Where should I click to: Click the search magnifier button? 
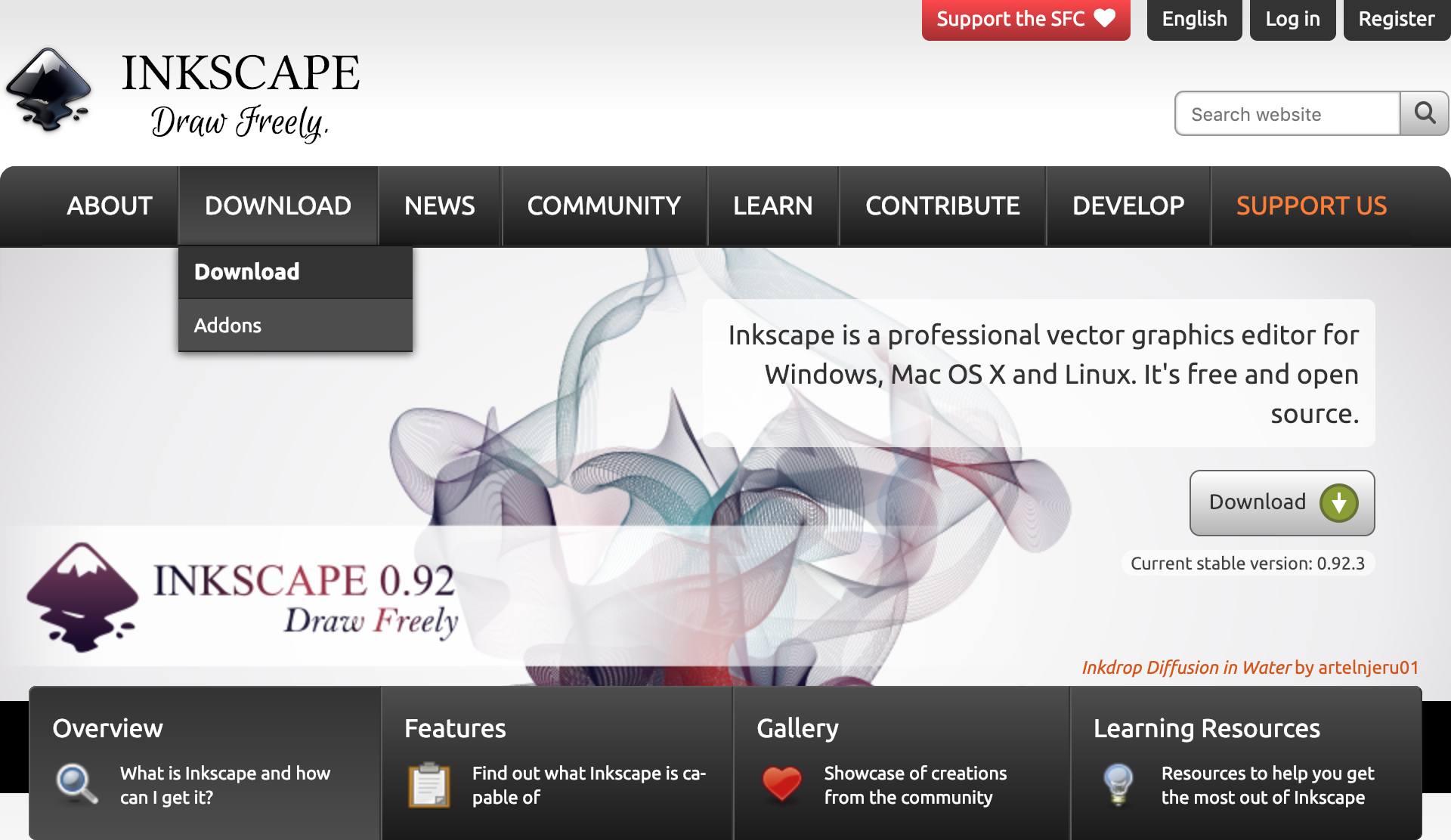pyautogui.click(x=1425, y=113)
